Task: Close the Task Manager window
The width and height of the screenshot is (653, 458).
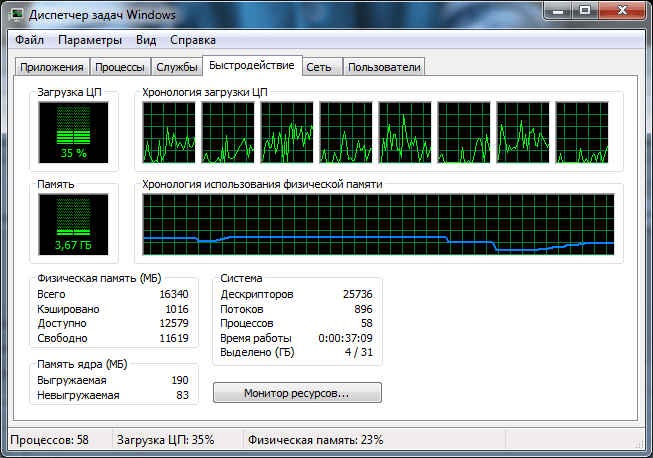Action: (x=622, y=10)
